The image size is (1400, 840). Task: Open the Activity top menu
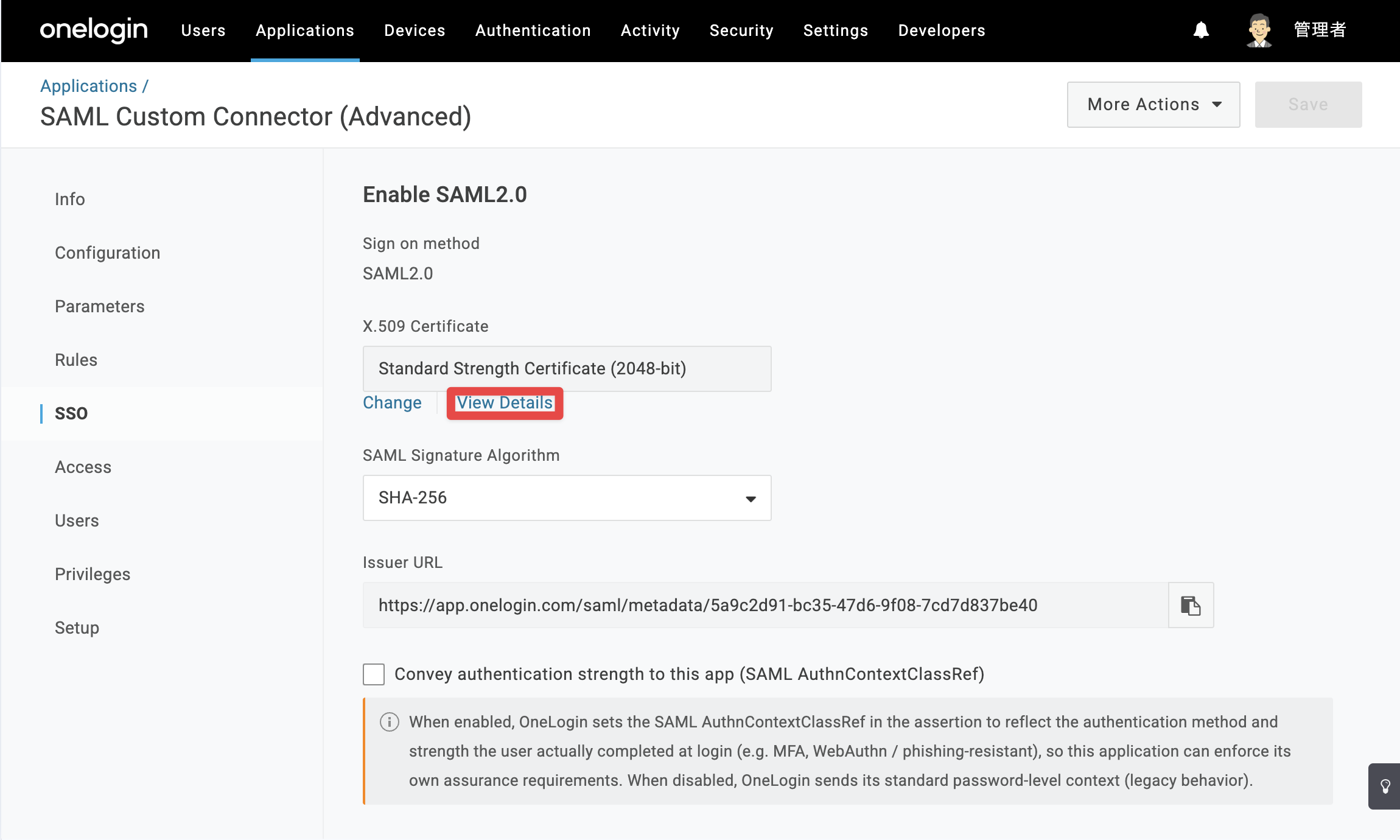click(650, 30)
